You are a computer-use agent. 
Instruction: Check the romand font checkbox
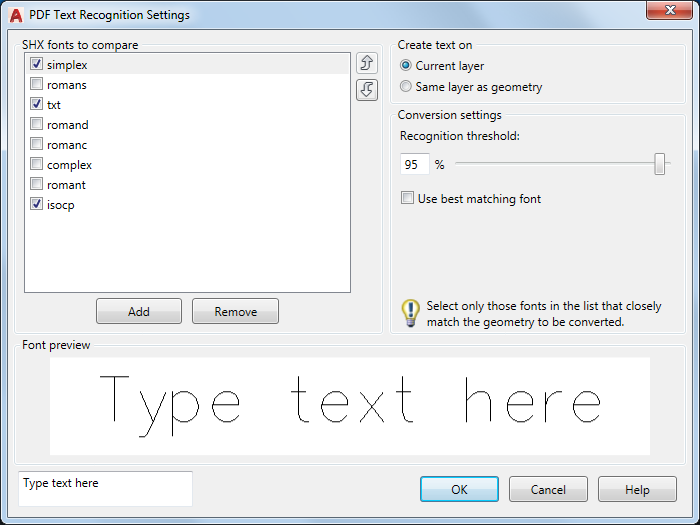(x=37, y=125)
